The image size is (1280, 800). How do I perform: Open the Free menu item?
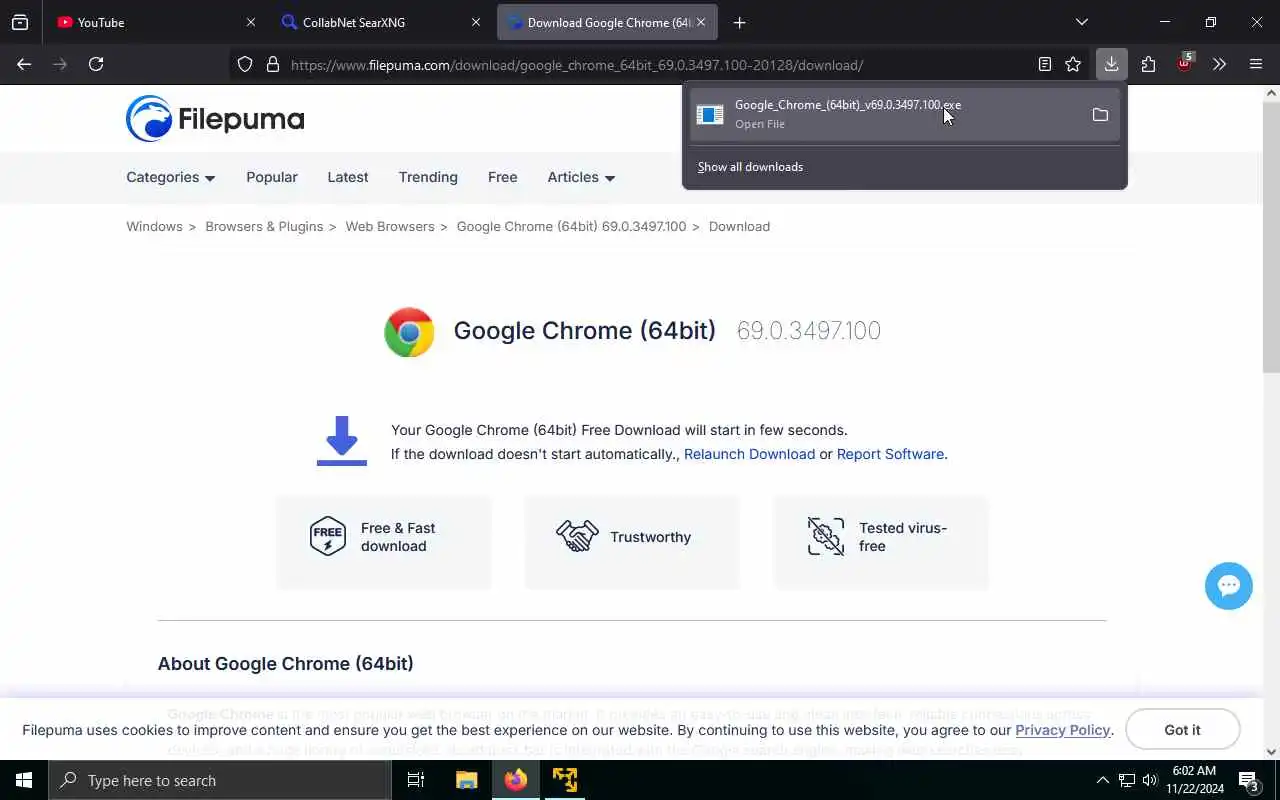click(x=502, y=177)
